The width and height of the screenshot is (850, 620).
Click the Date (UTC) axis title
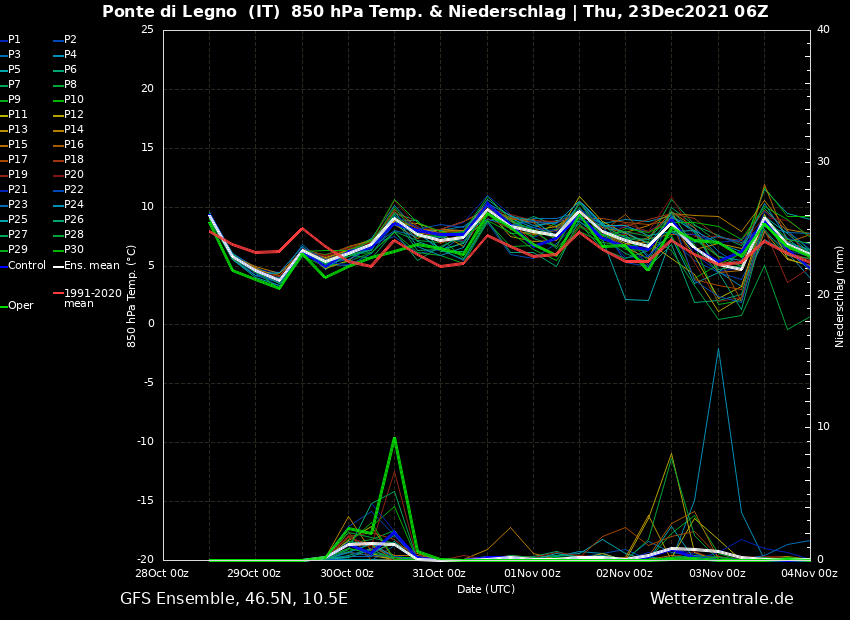point(486,589)
